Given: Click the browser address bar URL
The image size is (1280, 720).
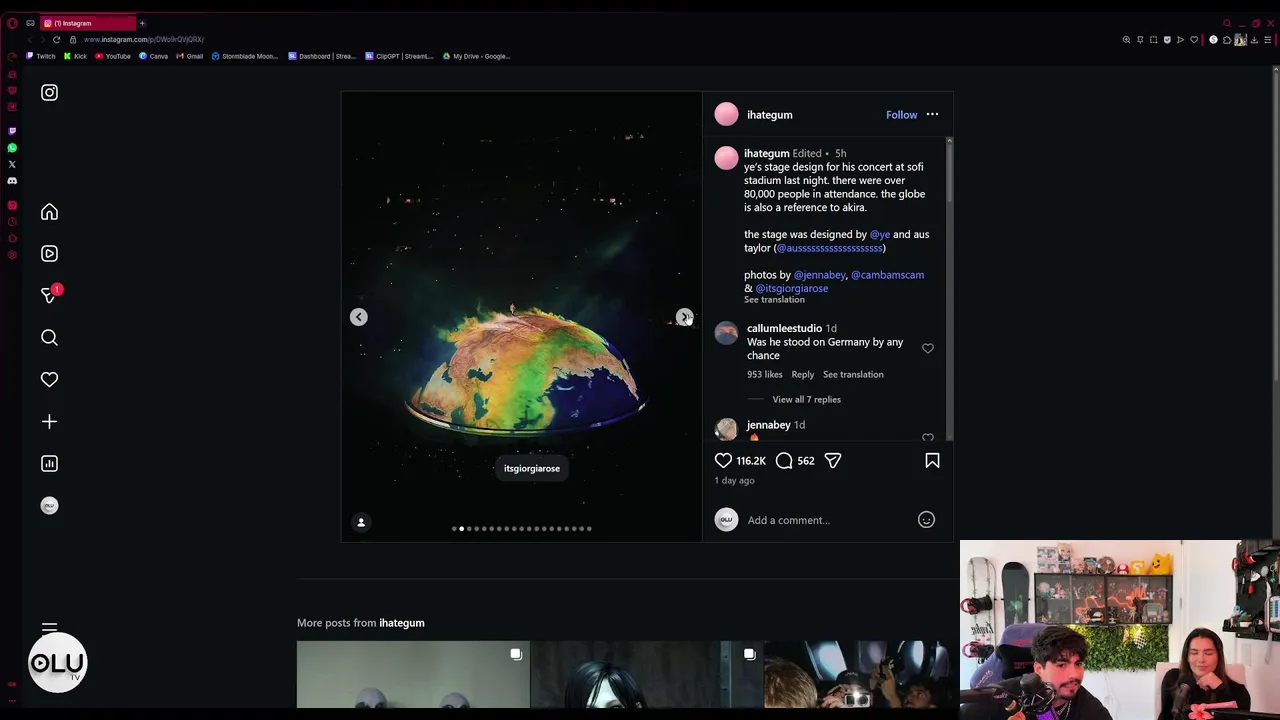Looking at the screenshot, I should pyautogui.click(x=143, y=40).
